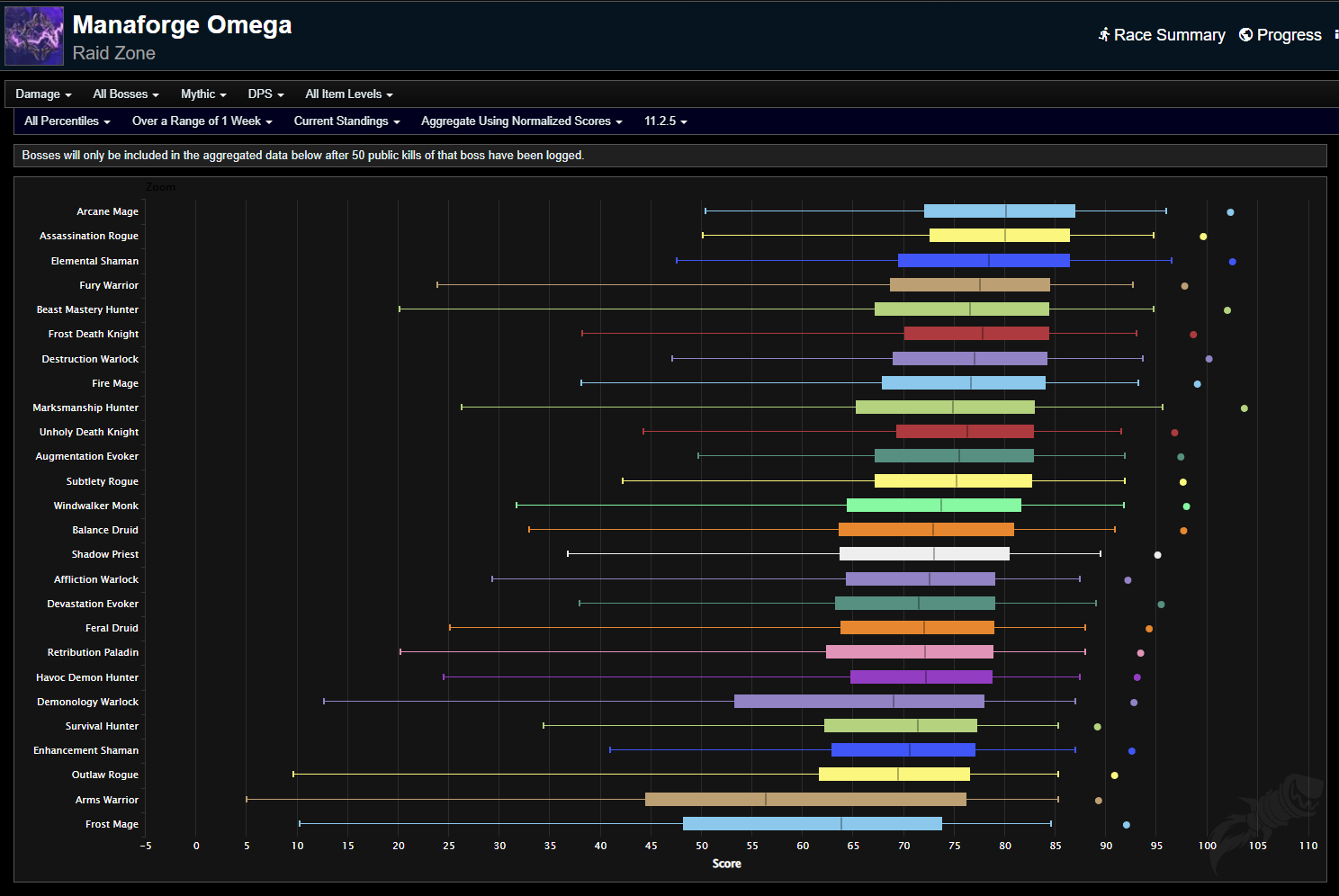
Task: Open the All Percentiles menu
Action: (x=67, y=121)
